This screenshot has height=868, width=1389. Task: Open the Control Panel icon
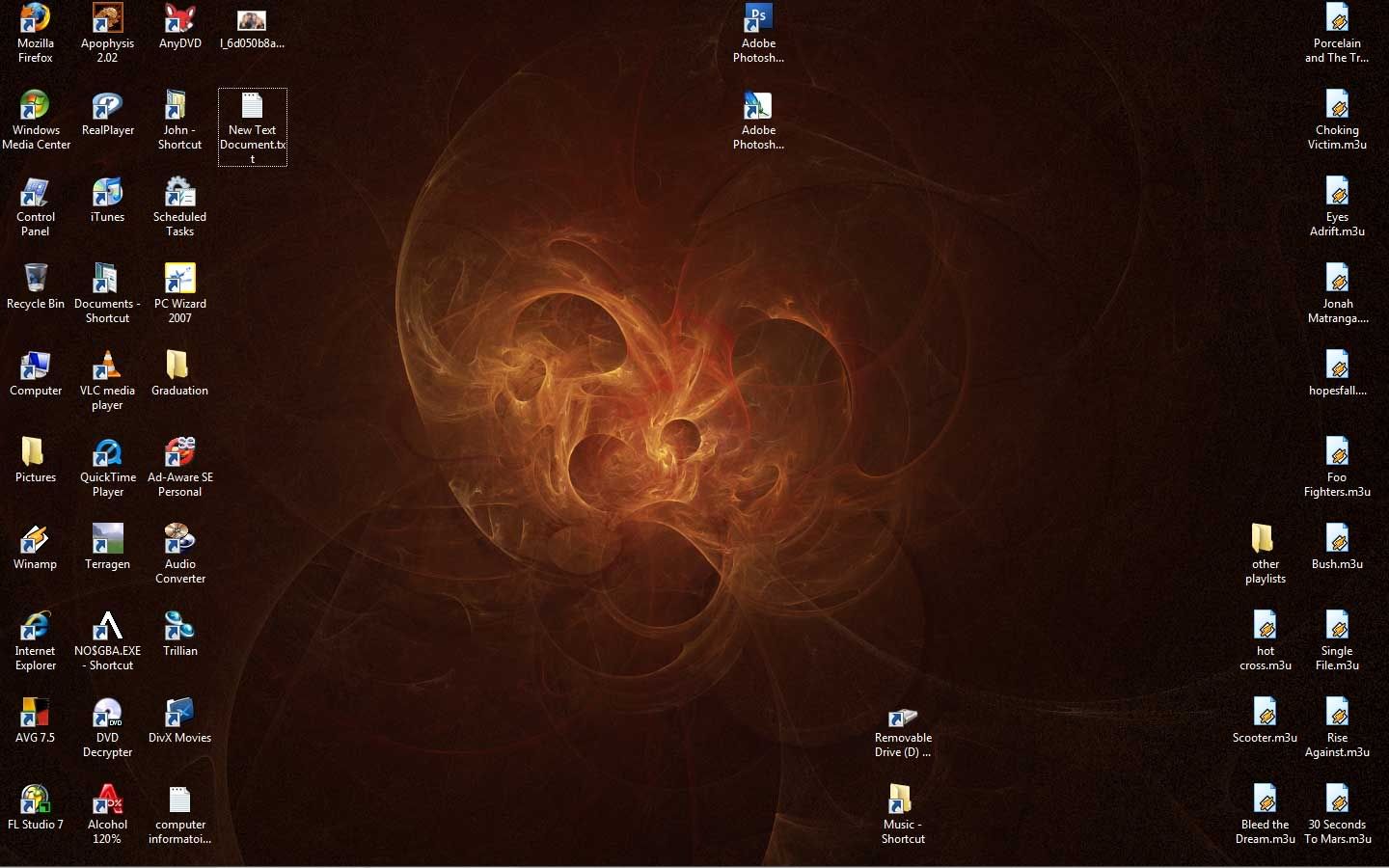(35, 192)
